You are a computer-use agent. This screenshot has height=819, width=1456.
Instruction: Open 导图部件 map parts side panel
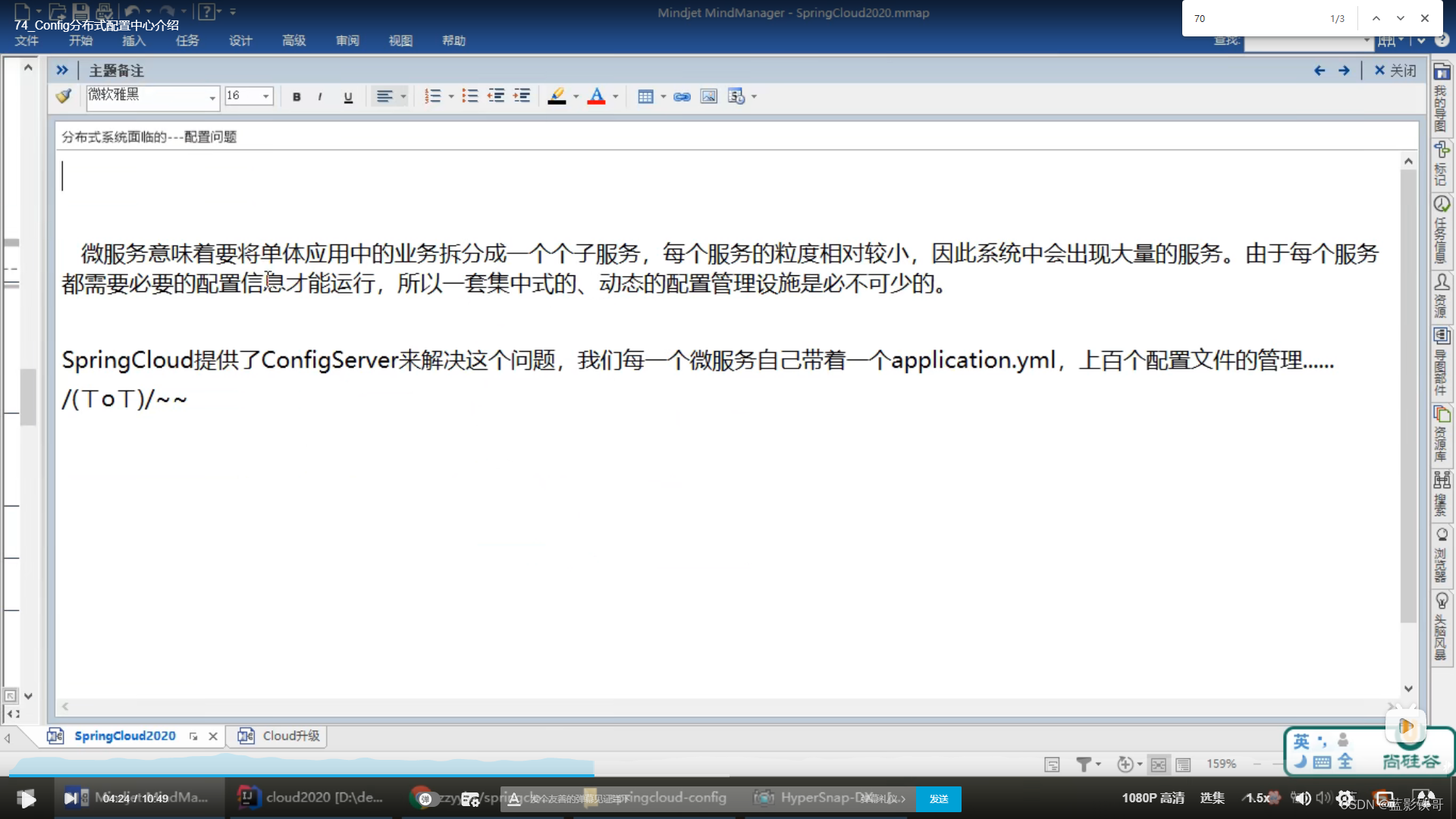click(x=1442, y=362)
